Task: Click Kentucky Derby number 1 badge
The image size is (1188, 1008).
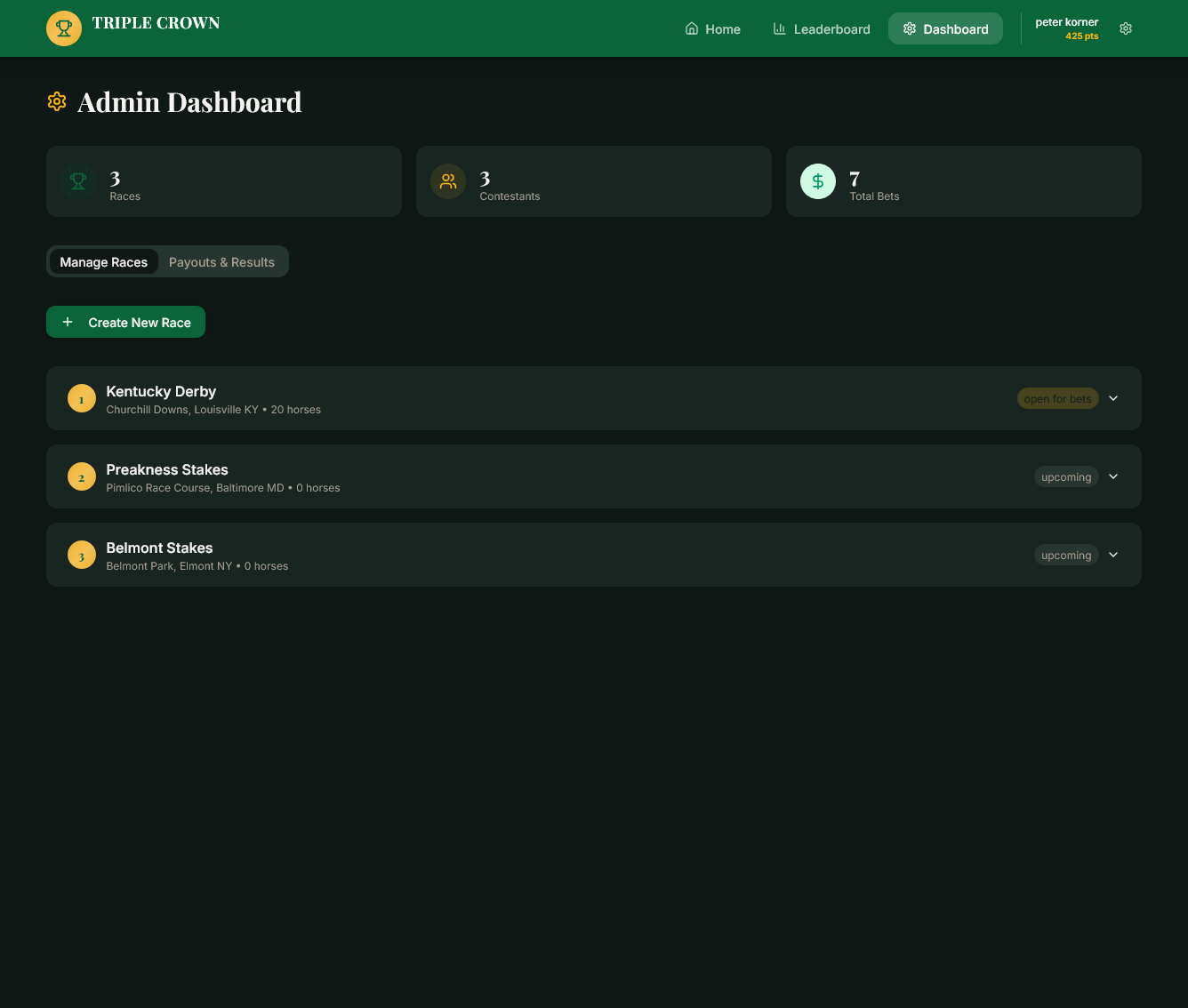Action: (x=82, y=398)
